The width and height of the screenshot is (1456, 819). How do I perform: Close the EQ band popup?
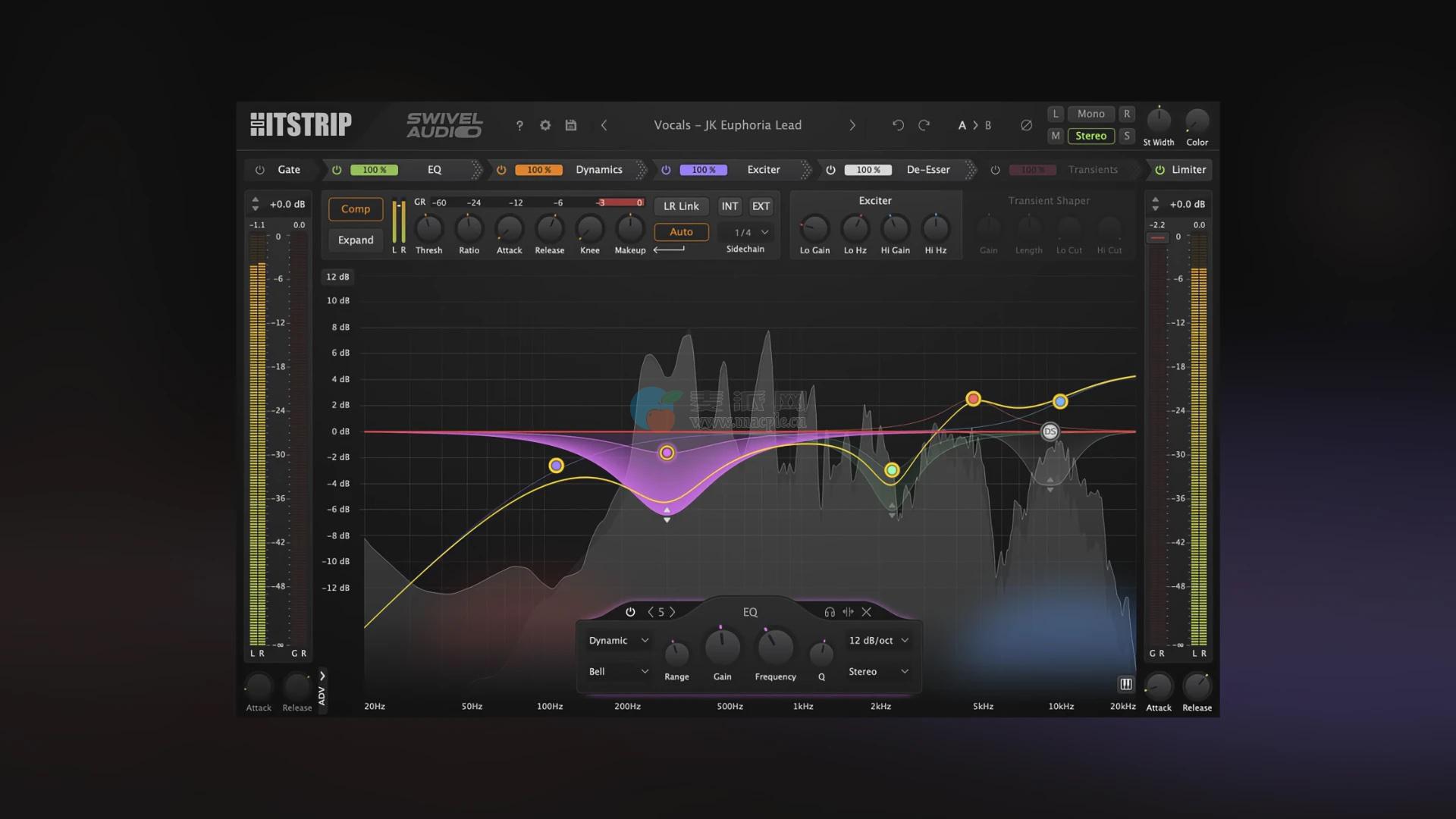pyautogui.click(x=867, y=612)
